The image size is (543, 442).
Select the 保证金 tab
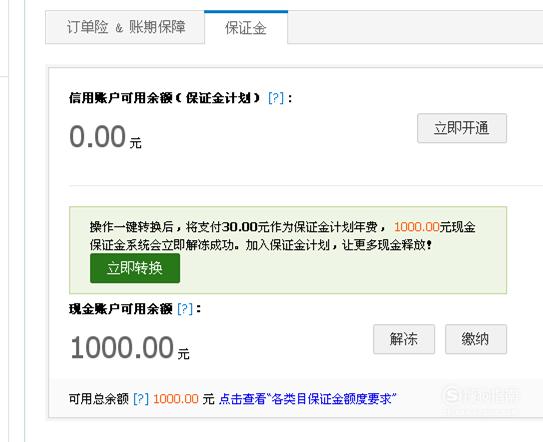coord(246,27)
